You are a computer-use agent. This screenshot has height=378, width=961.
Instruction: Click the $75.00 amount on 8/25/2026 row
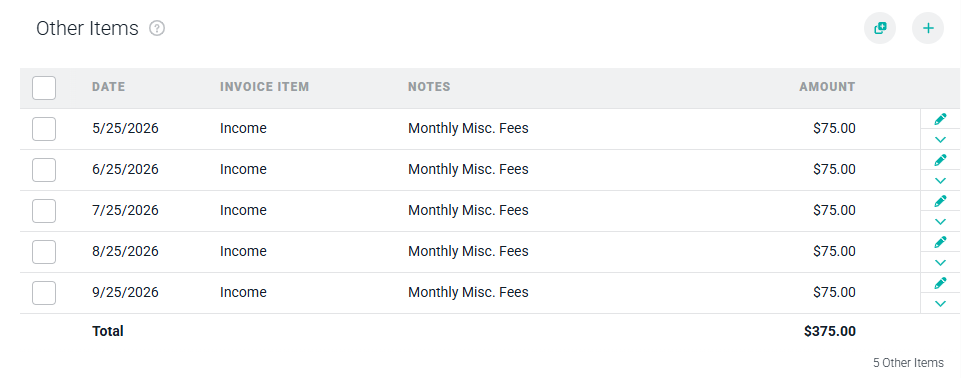coord(834,251)
